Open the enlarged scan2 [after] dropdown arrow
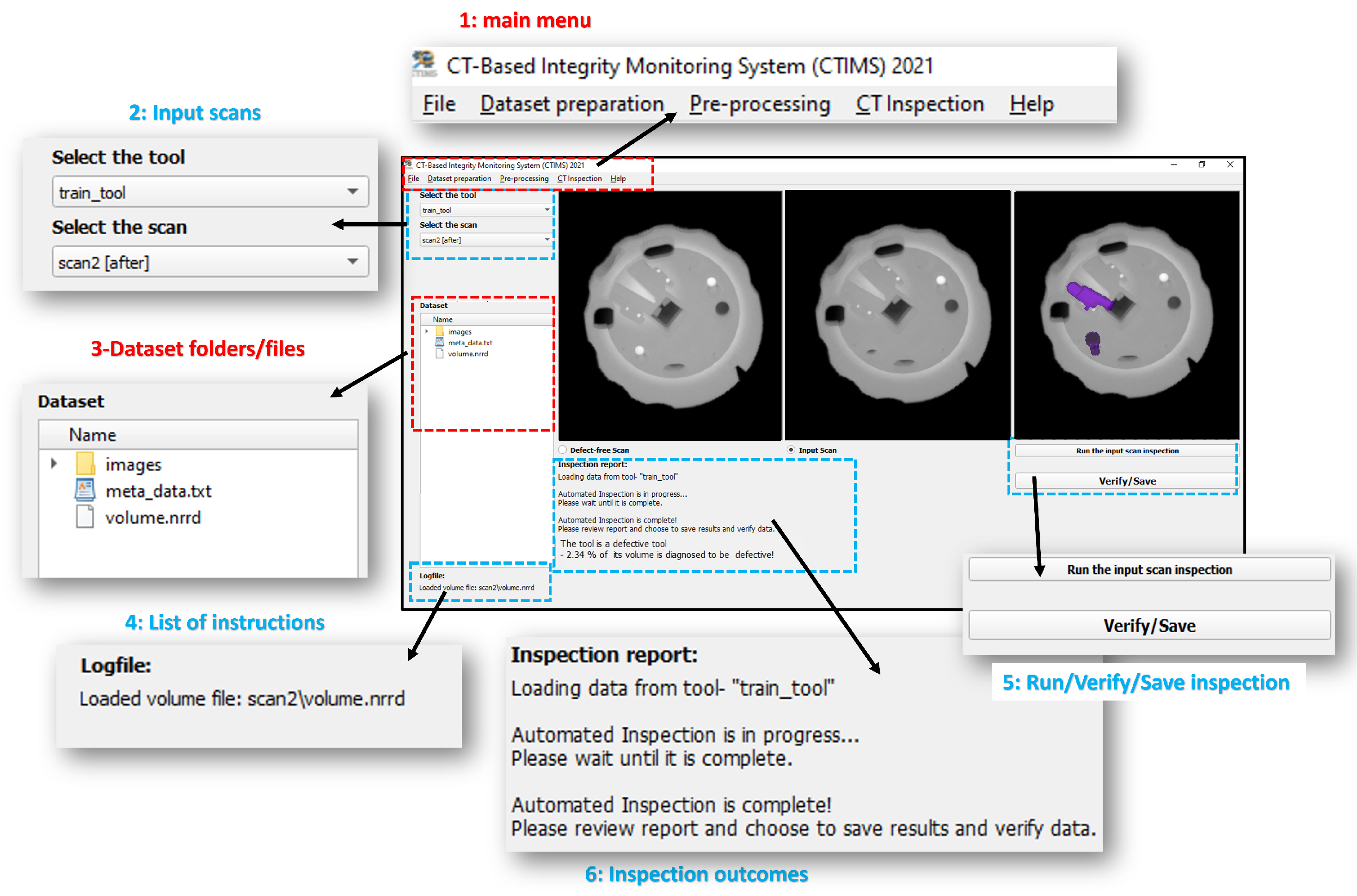Viewport: 1357px width, 896px height. [x=353, y=262]
